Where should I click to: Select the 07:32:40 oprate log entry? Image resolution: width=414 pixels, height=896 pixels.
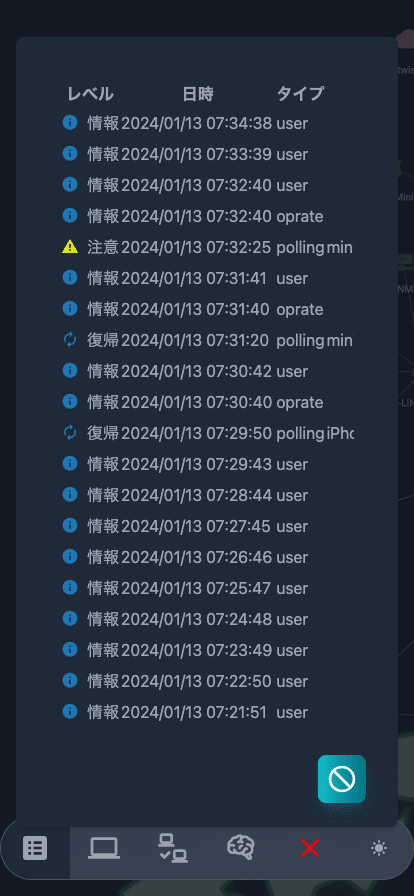[208, 217]
